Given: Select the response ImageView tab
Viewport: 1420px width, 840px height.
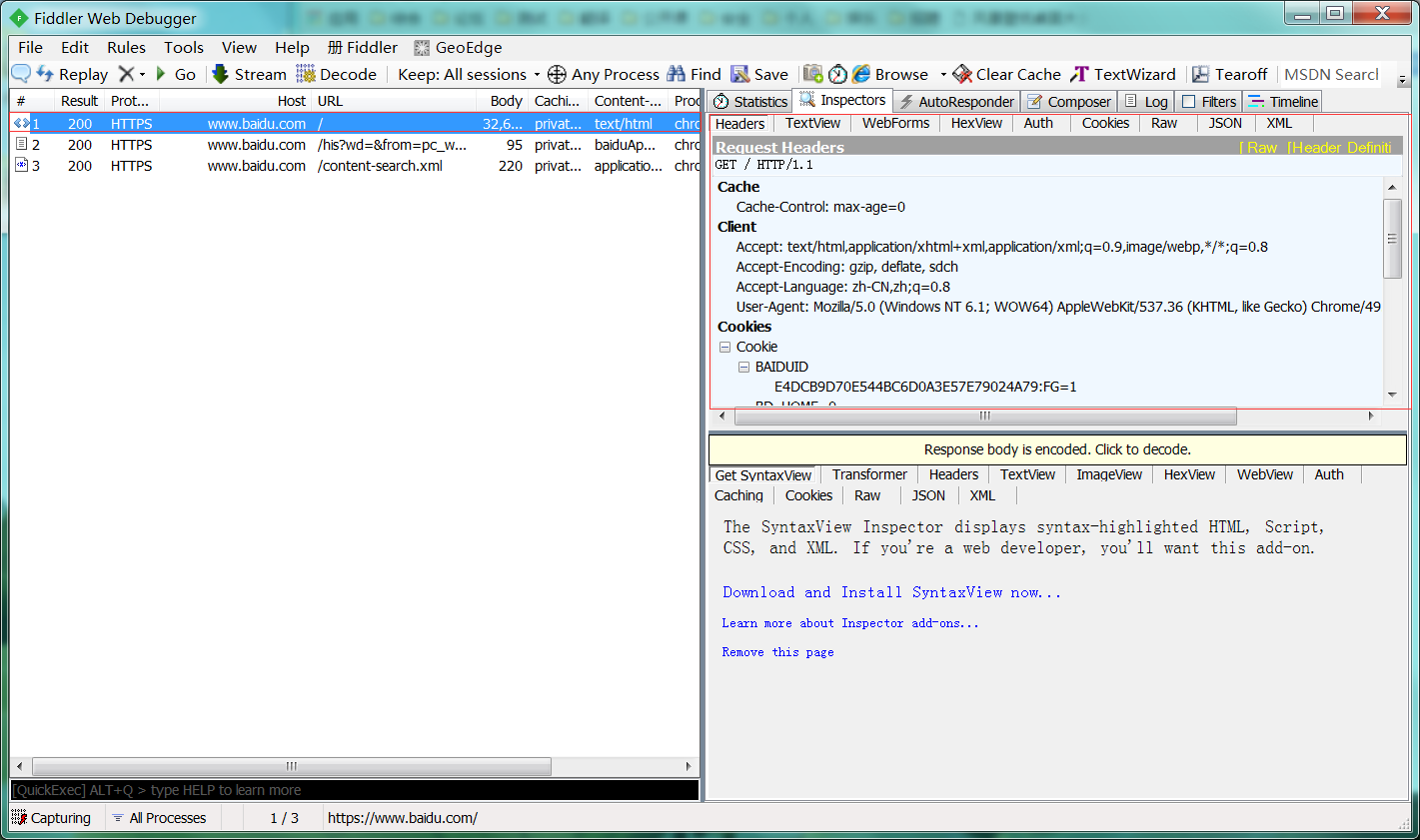Looking at the screenshot, I should pos(1109,474).
